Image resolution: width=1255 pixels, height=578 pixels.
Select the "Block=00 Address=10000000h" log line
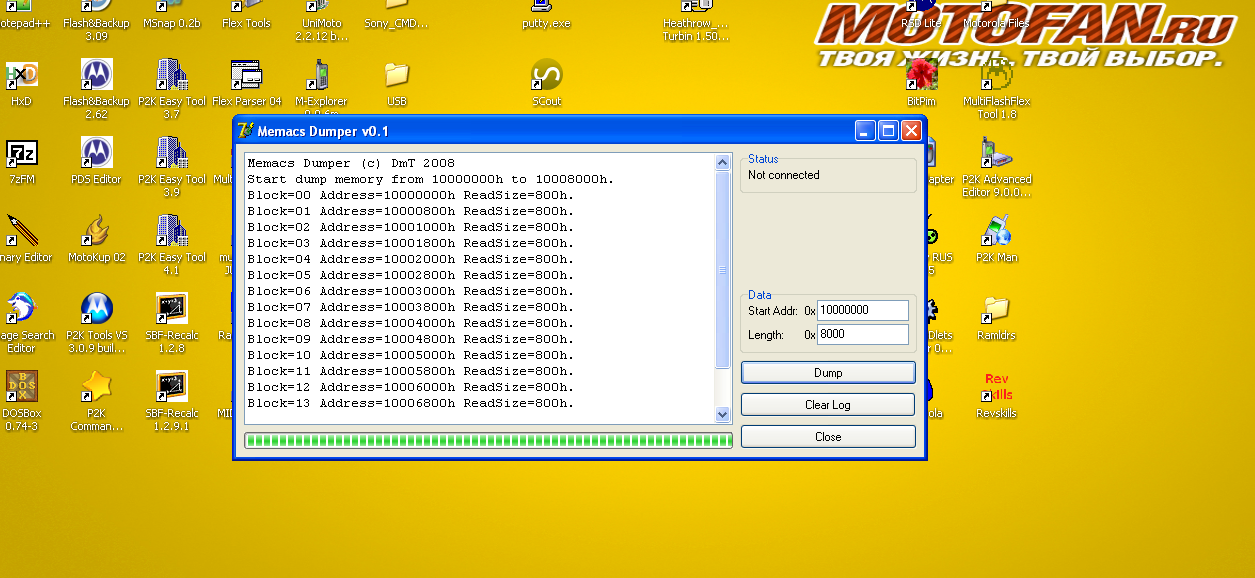pos(411,195)
